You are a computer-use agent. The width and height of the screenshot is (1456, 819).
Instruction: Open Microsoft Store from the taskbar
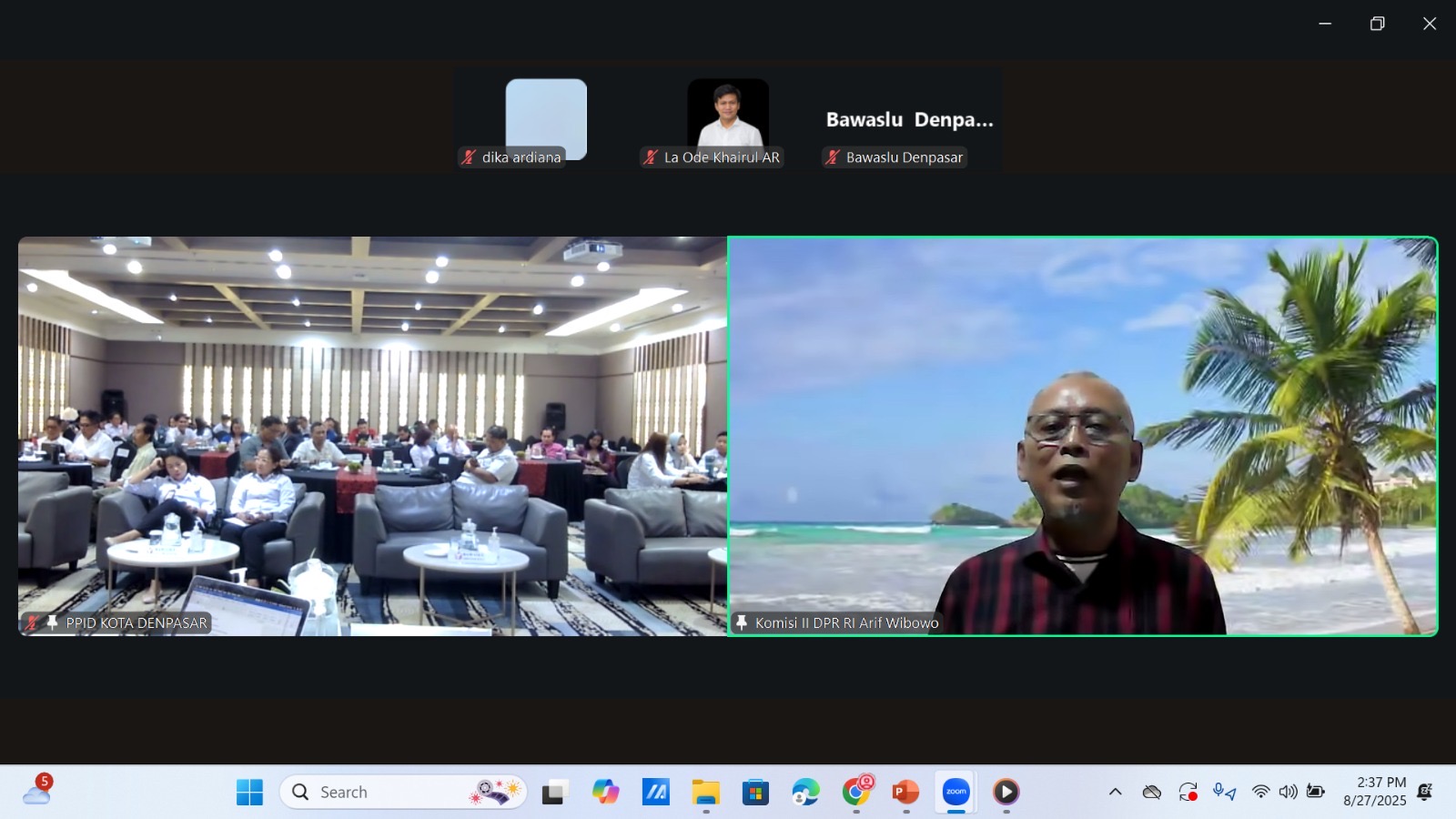click(x=755, y=792)
